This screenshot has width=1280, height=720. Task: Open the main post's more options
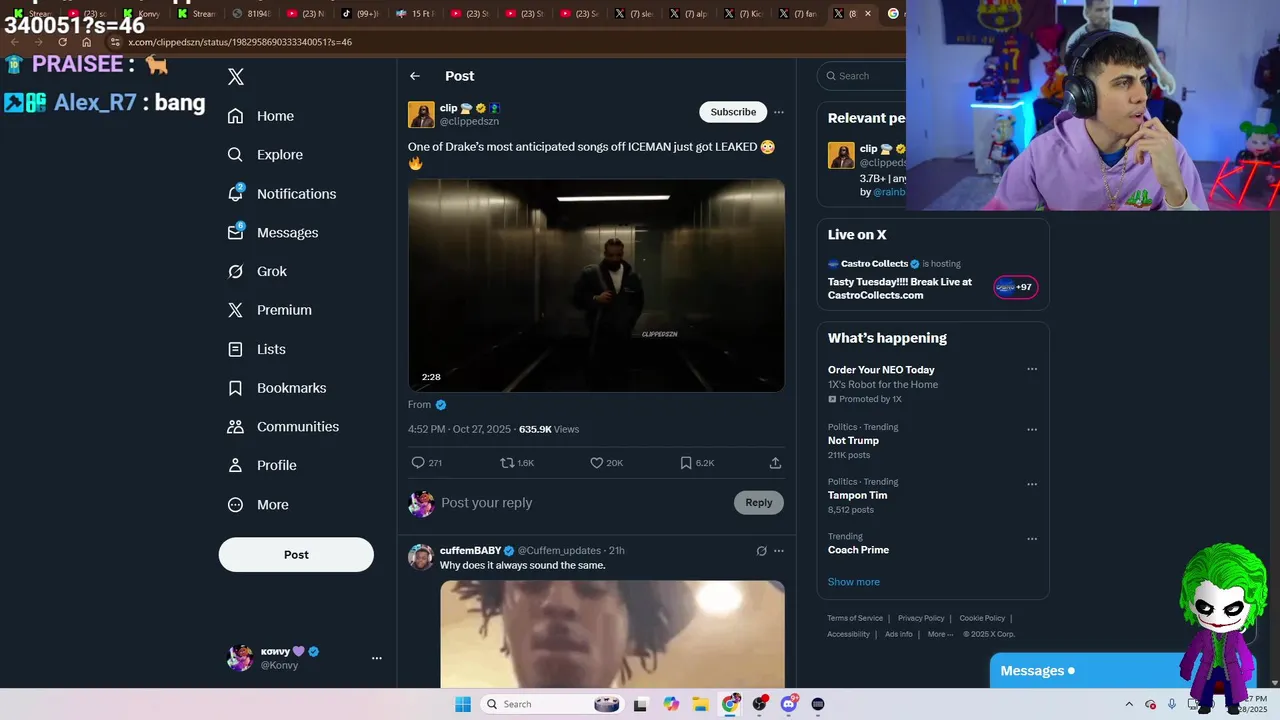(779, 112)
